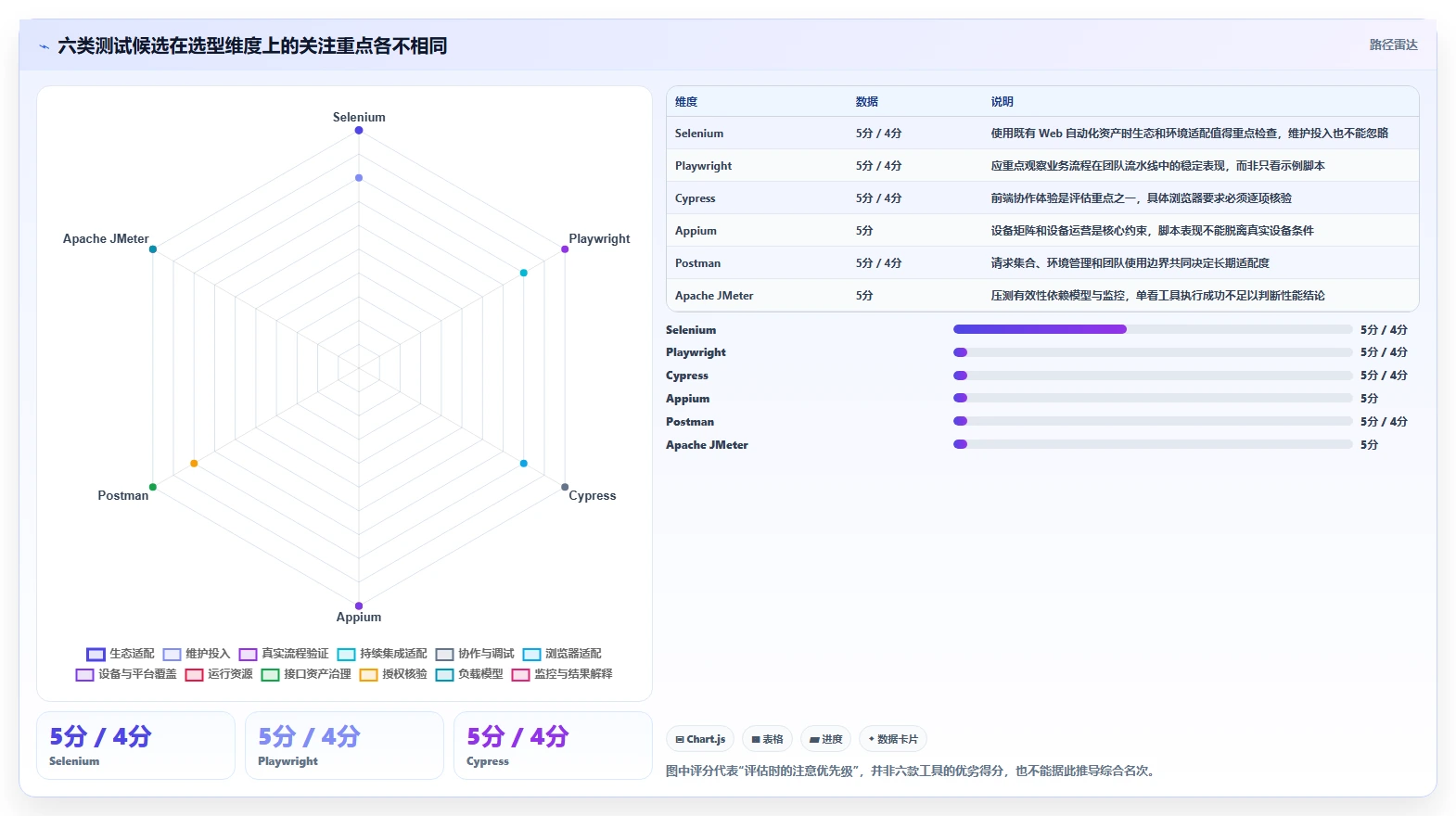Image resolution: width=1456 pixels, height=816 pixels.
Task: Toggle 运行资源 legend item
Action: tap(219, 674)
